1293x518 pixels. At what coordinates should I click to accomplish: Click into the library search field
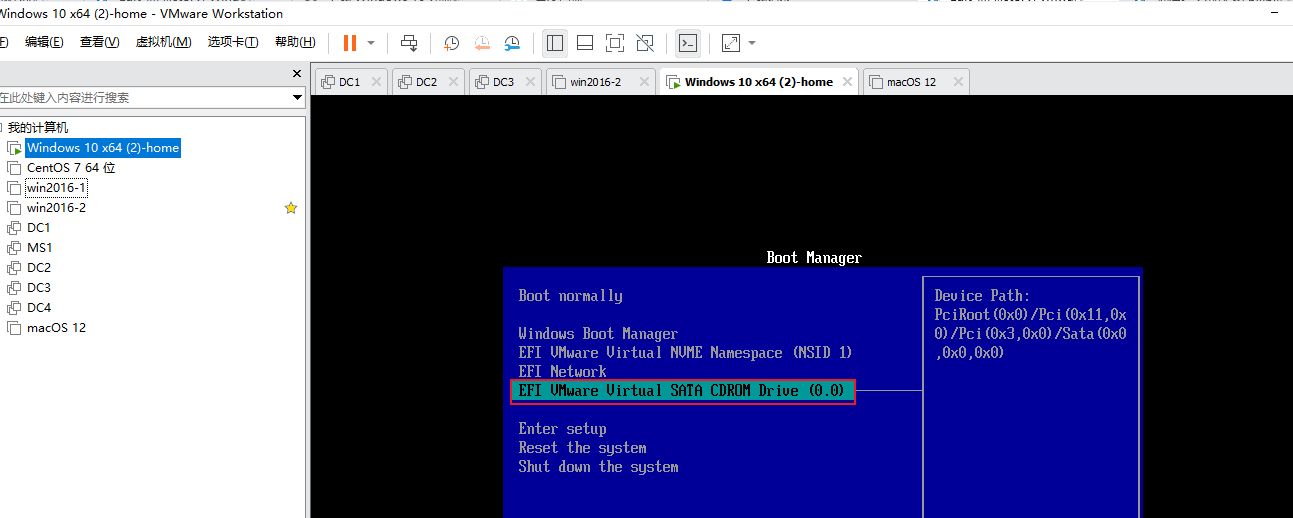click(145, 97)
